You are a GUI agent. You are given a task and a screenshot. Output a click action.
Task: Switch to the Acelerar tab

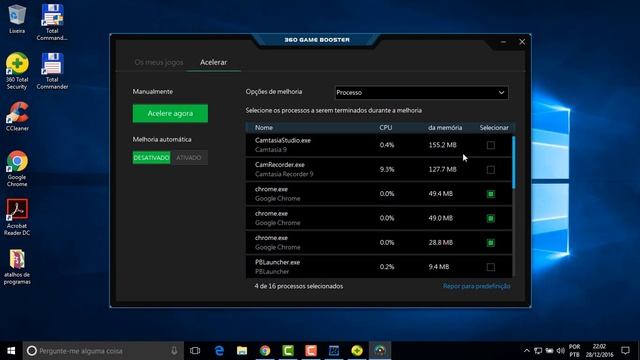coord(213,62)
